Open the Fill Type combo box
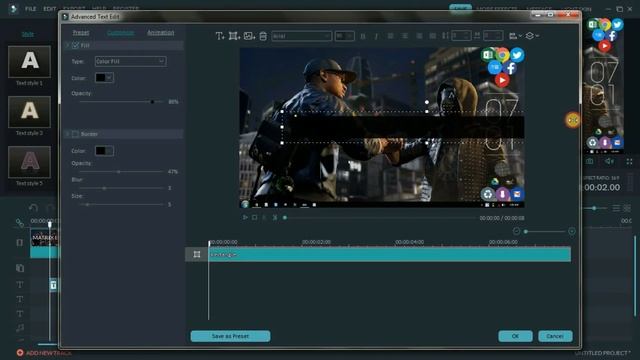The image size is (640, 360). click(130, 61)
